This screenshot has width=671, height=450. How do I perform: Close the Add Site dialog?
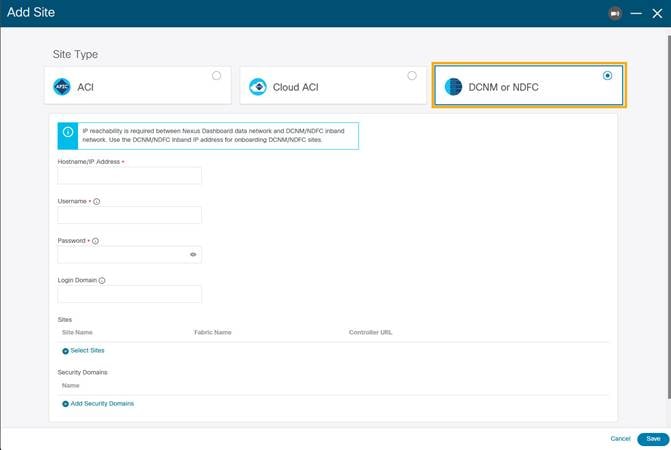(657, 14)
